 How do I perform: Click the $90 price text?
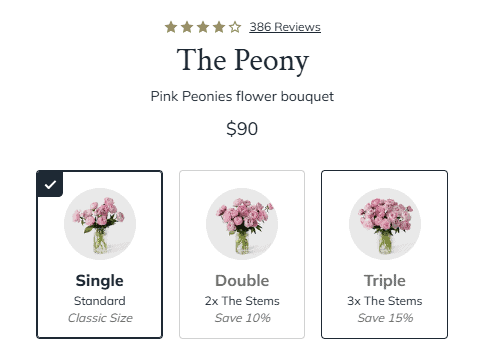tap(242, 129)
